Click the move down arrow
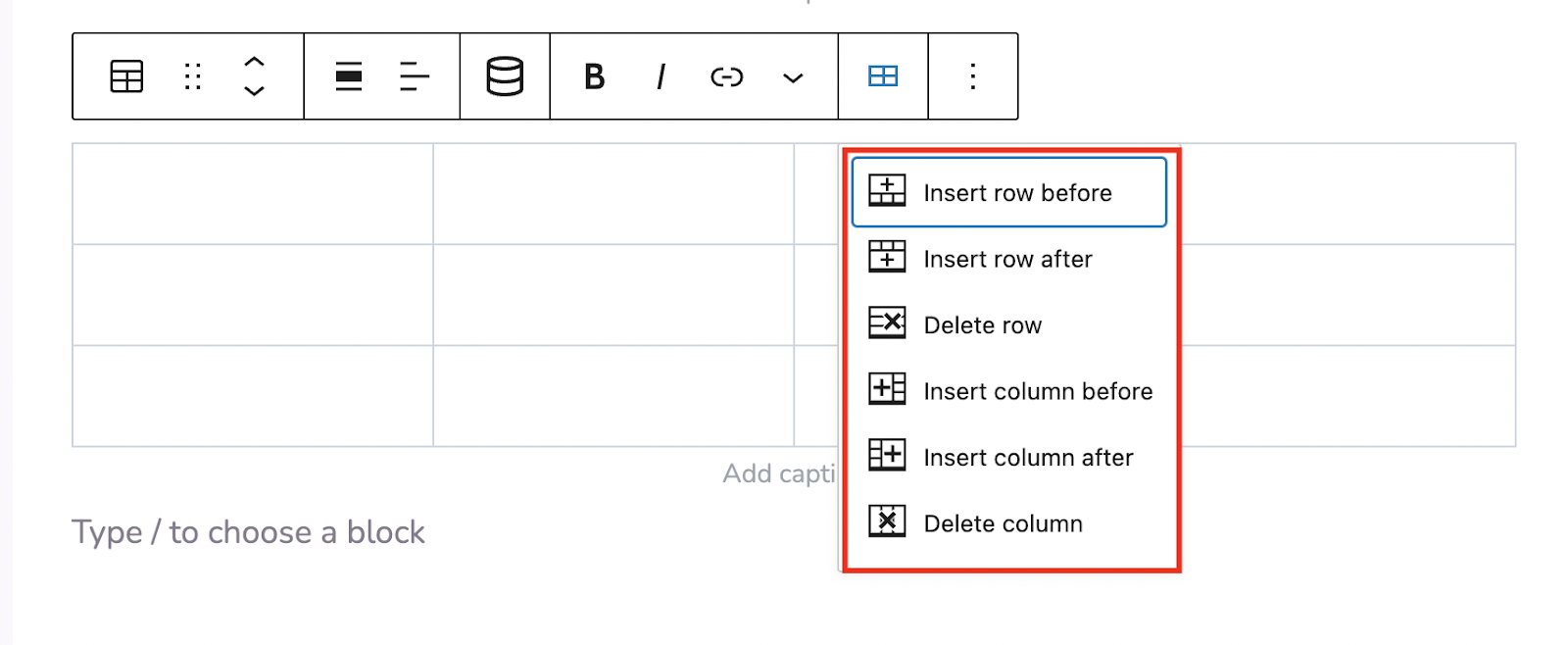The height and width of the screenshot is (645, 1568). 254,91
